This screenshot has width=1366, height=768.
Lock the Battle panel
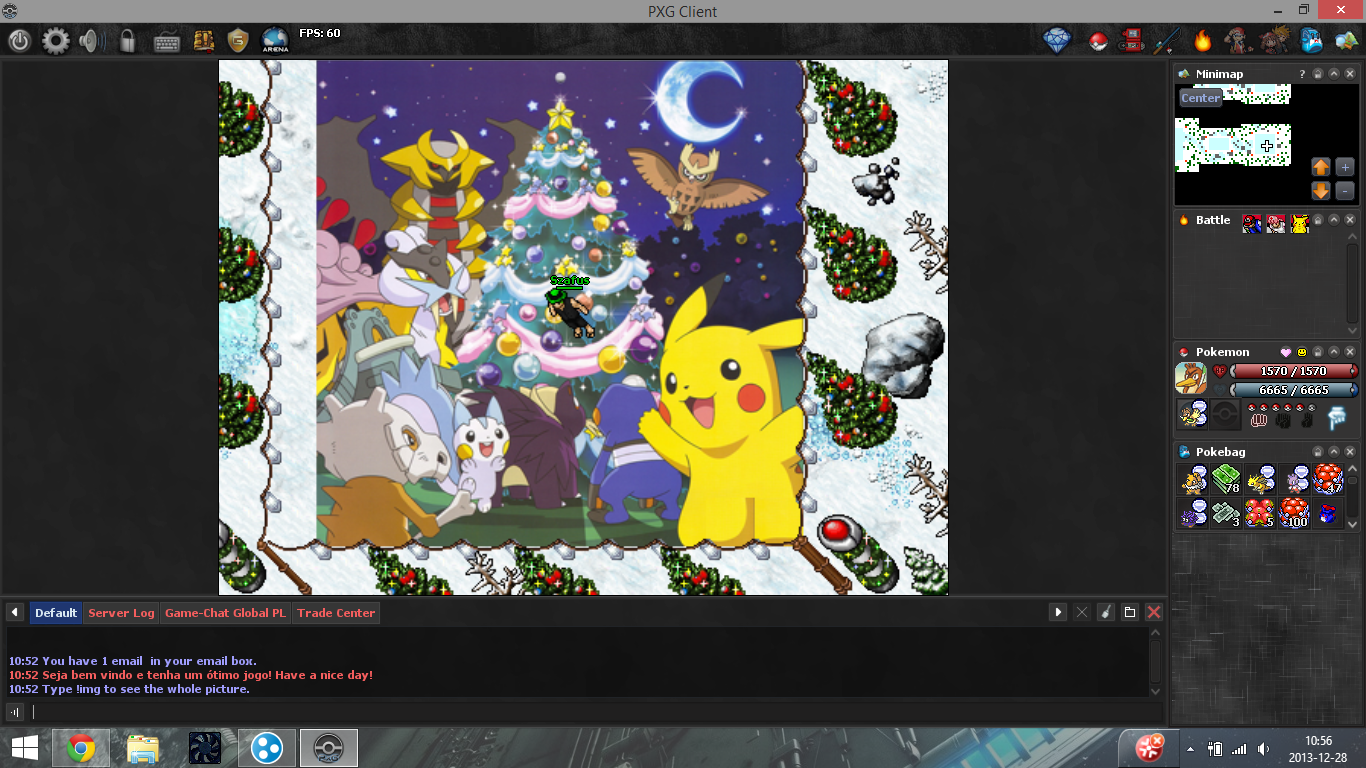[x=1318, y=220]
